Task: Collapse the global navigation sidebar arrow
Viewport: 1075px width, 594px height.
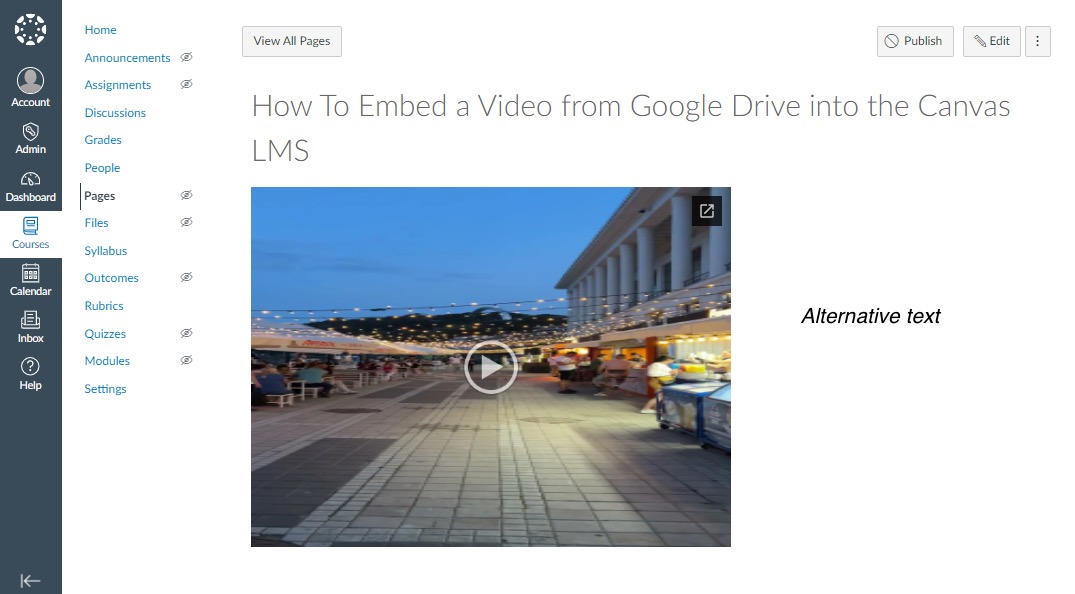Action: 30,581
